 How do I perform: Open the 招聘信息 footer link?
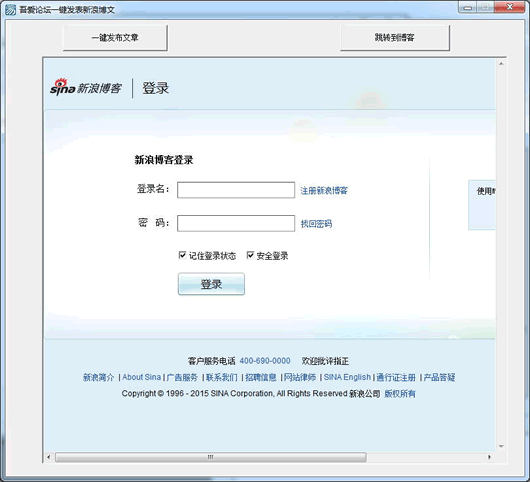click(261, 377)
